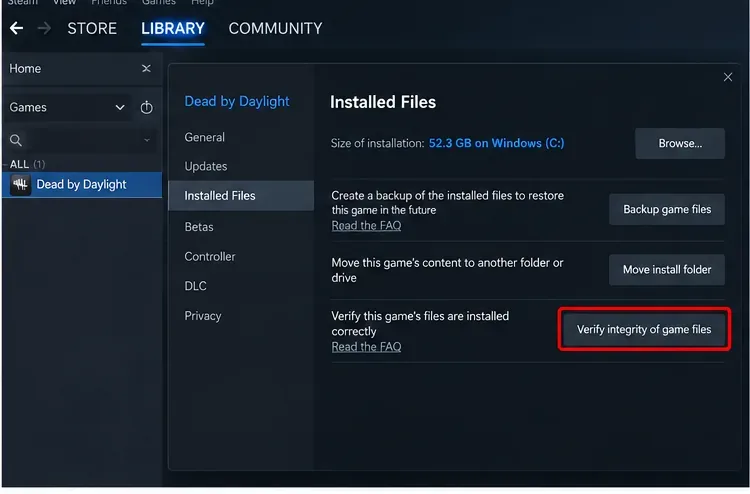Close the Home sidebar with the X
The height and width of the screenshot is (494, 750).
(146, 68)
